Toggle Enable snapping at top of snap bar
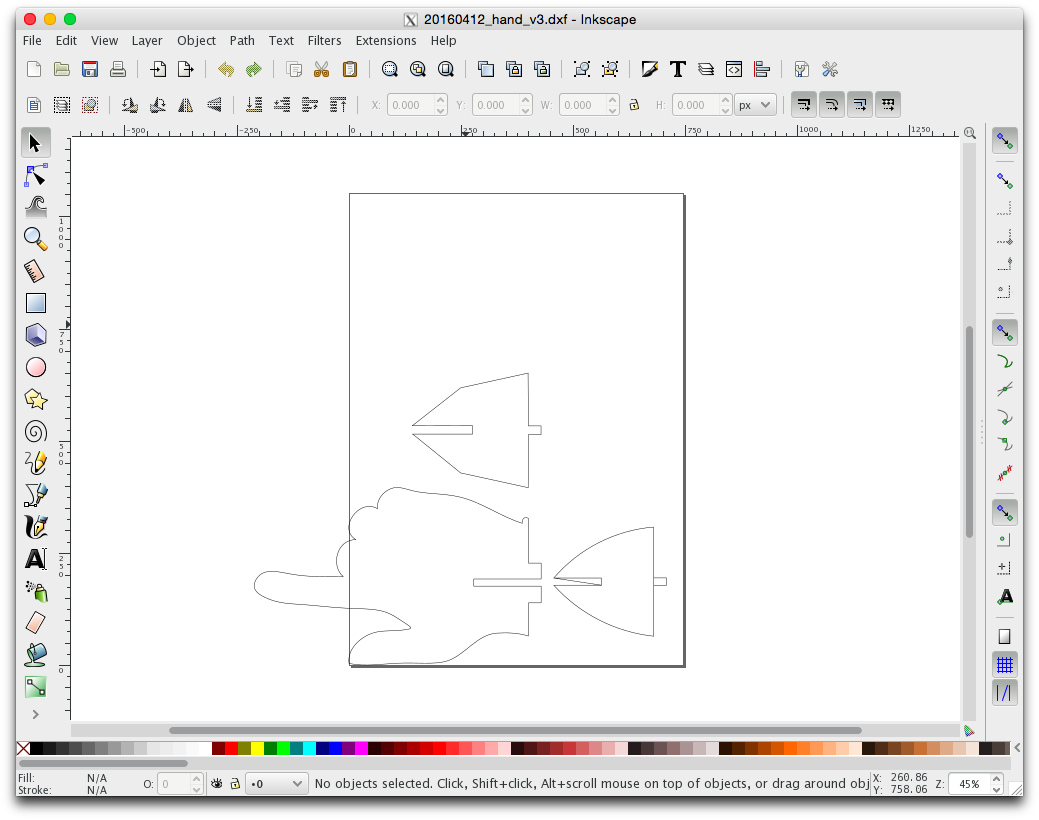 coord(1005,141)
